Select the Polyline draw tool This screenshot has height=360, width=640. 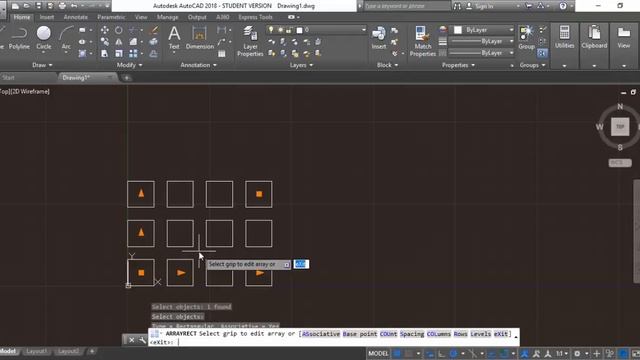[x=19, y=38]
